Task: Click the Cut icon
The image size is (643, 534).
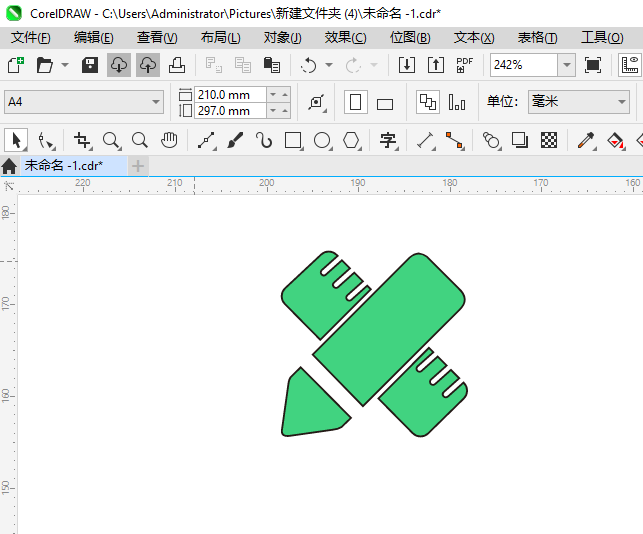Action: coord(213,65)
